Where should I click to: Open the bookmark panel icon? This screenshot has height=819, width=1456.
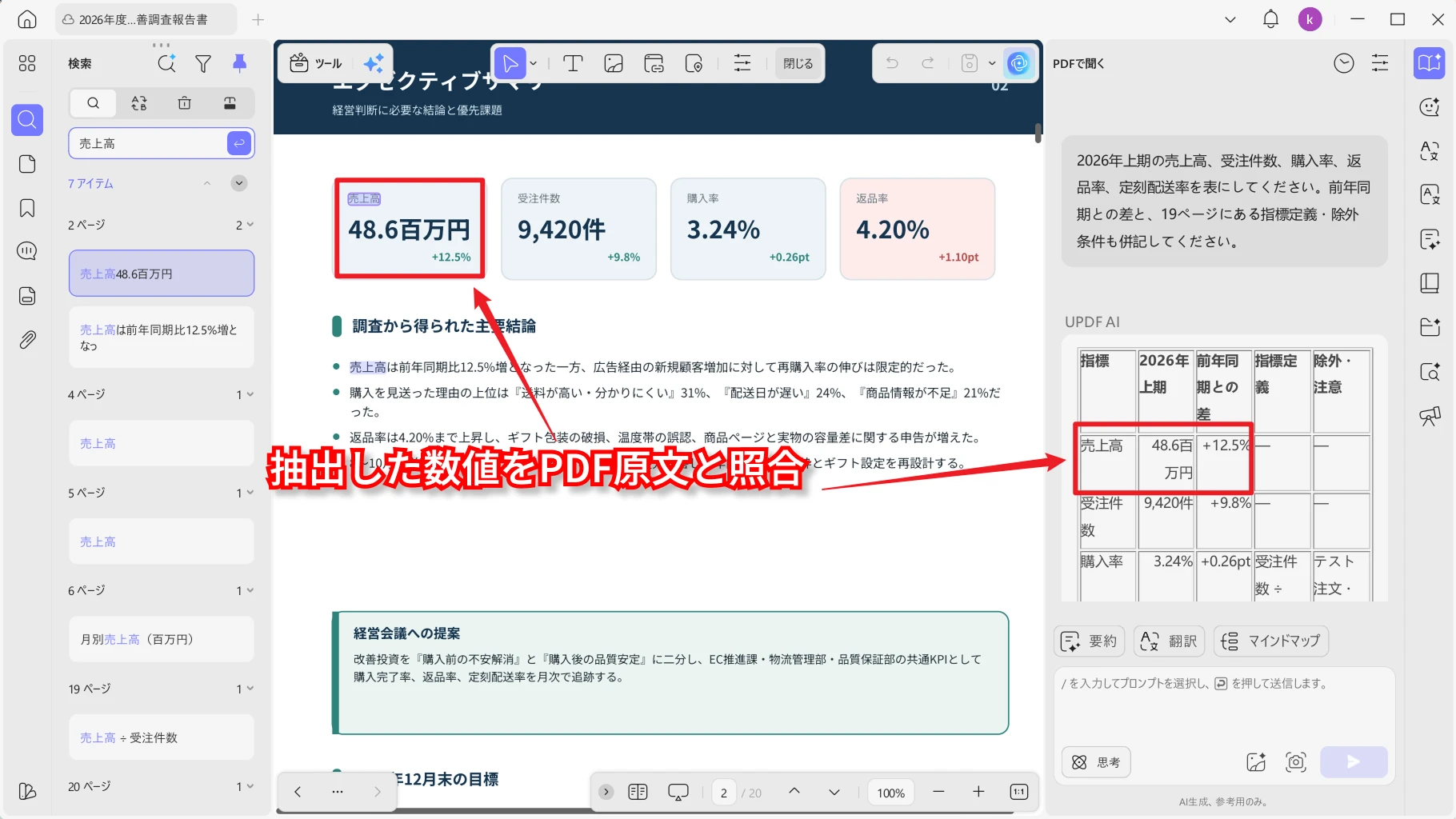coord(27,208)
